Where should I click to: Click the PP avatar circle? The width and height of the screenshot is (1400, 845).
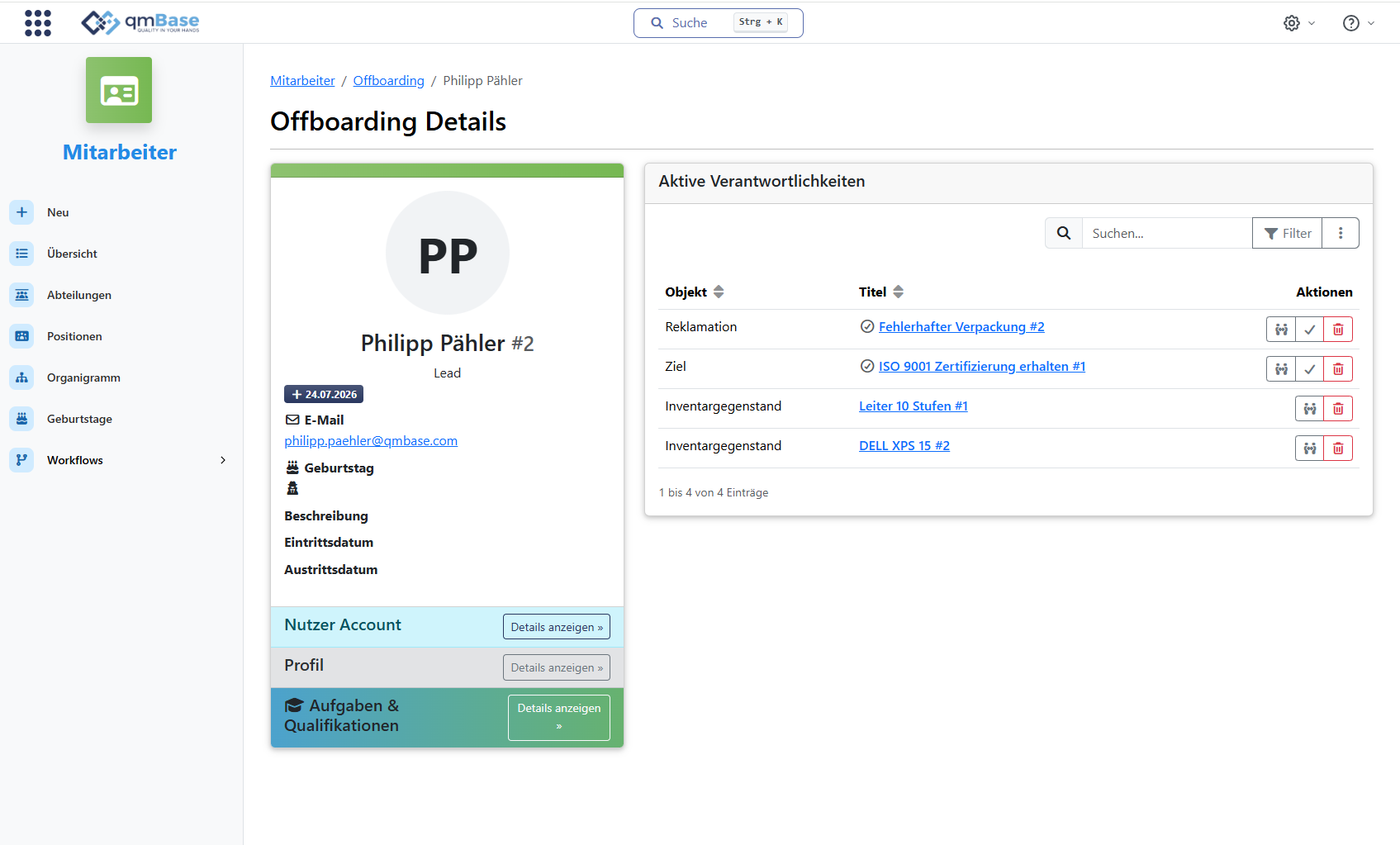[x=448, y=253]
